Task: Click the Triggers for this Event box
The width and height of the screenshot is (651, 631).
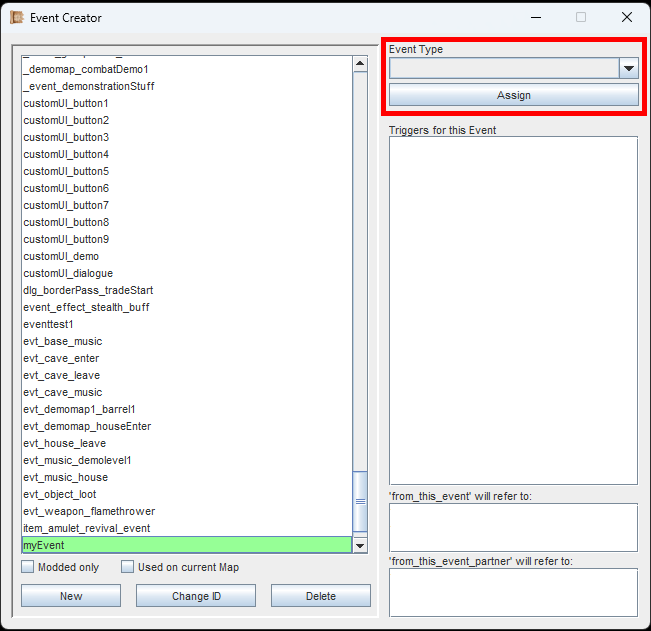Action: coord(513,310)
